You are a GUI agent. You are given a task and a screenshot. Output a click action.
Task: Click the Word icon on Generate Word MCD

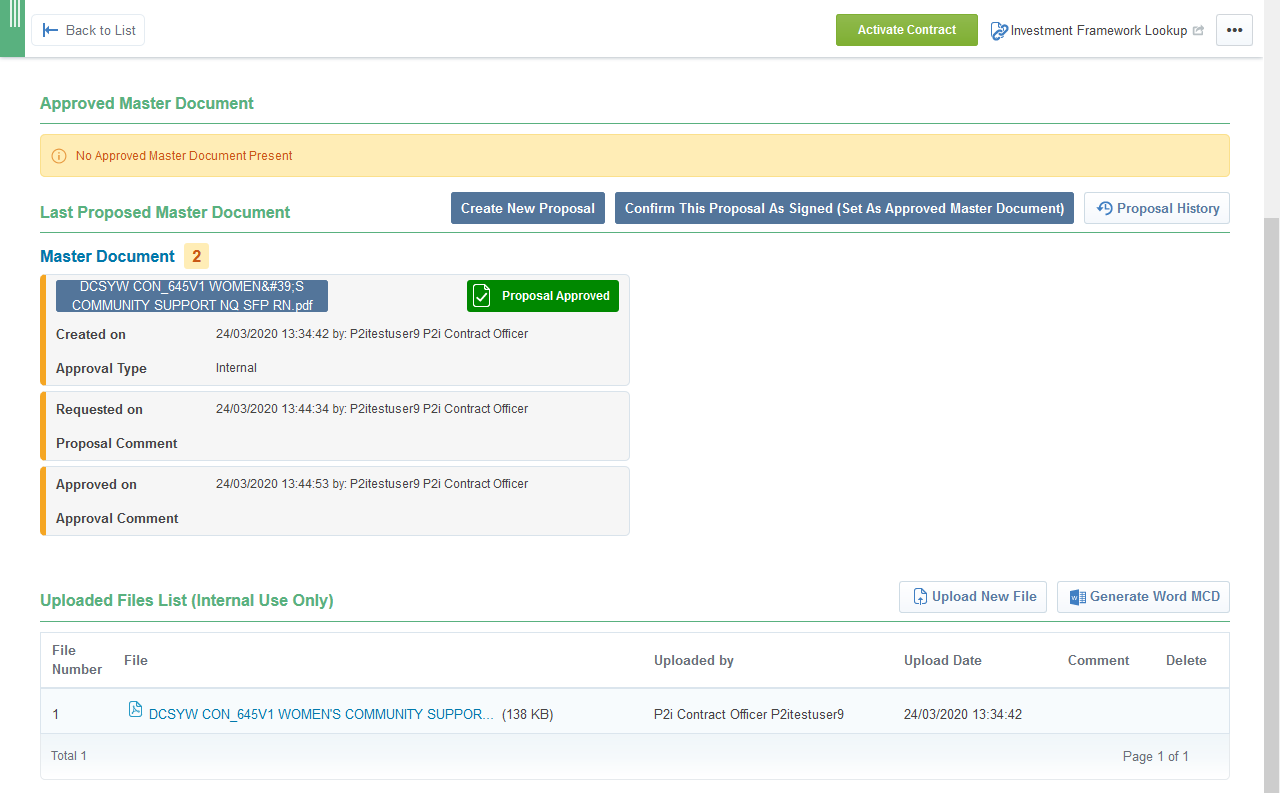point(1077,597)
